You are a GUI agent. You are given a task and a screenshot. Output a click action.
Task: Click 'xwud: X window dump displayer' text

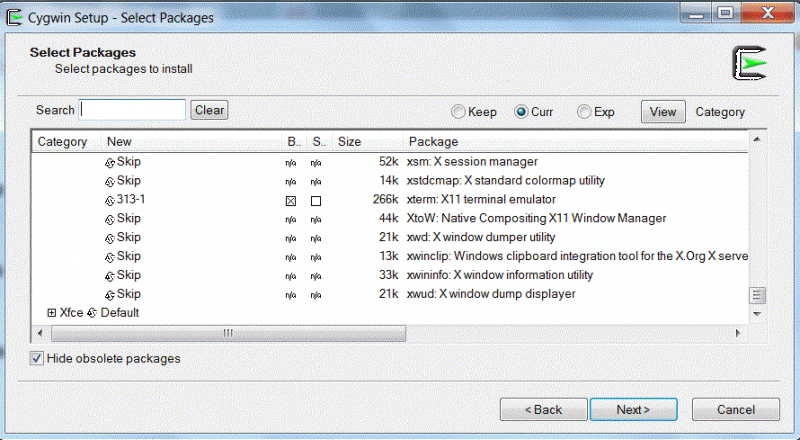coord(491,294)
